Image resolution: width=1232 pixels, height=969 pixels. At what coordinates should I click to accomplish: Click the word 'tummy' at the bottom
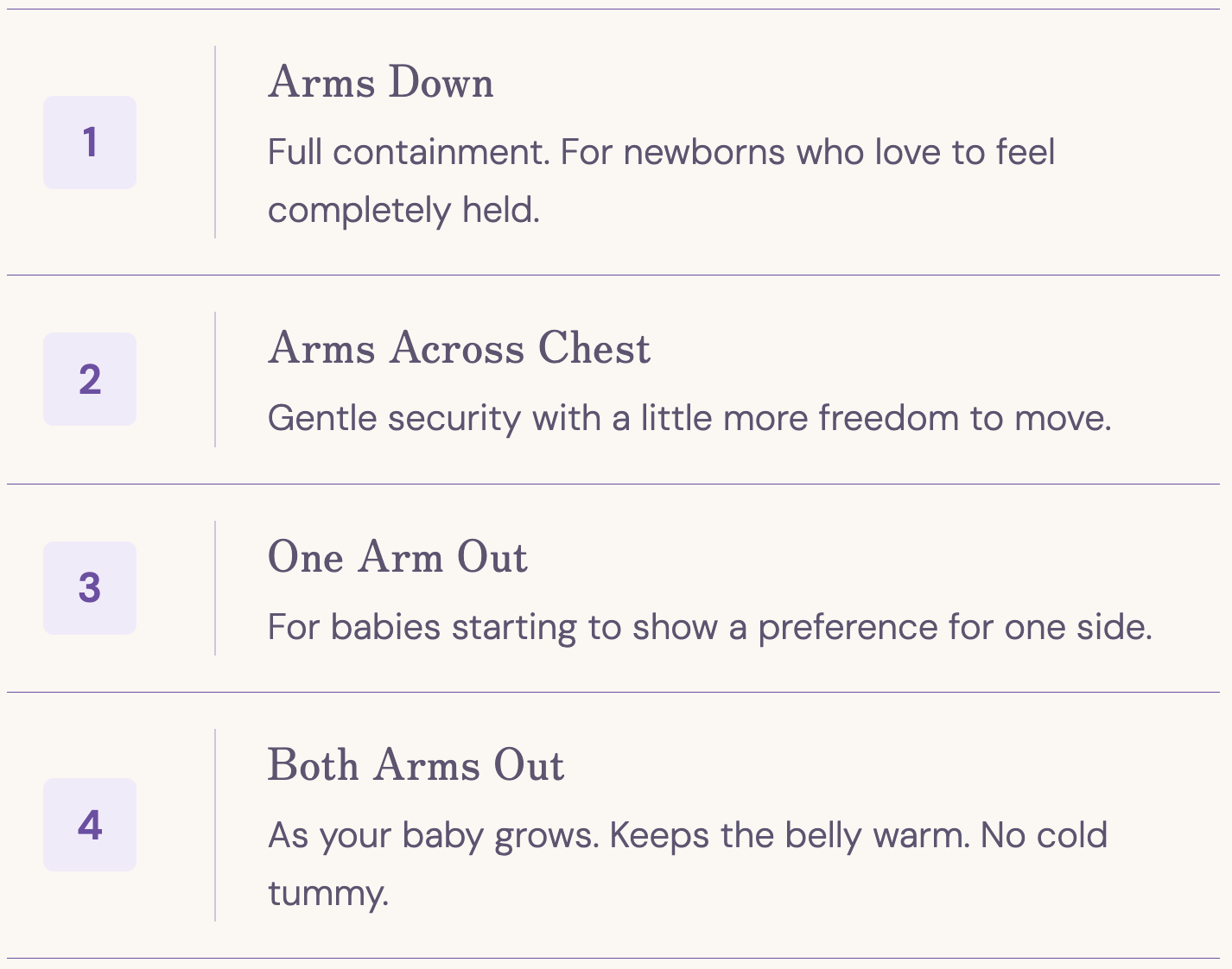(328, 894)
